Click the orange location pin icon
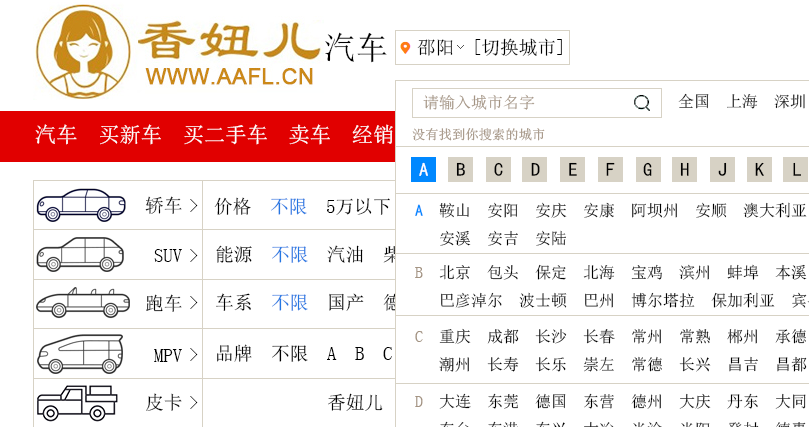Image resolution: width=809 pixels, height=427 pixels. coord(406,48)
